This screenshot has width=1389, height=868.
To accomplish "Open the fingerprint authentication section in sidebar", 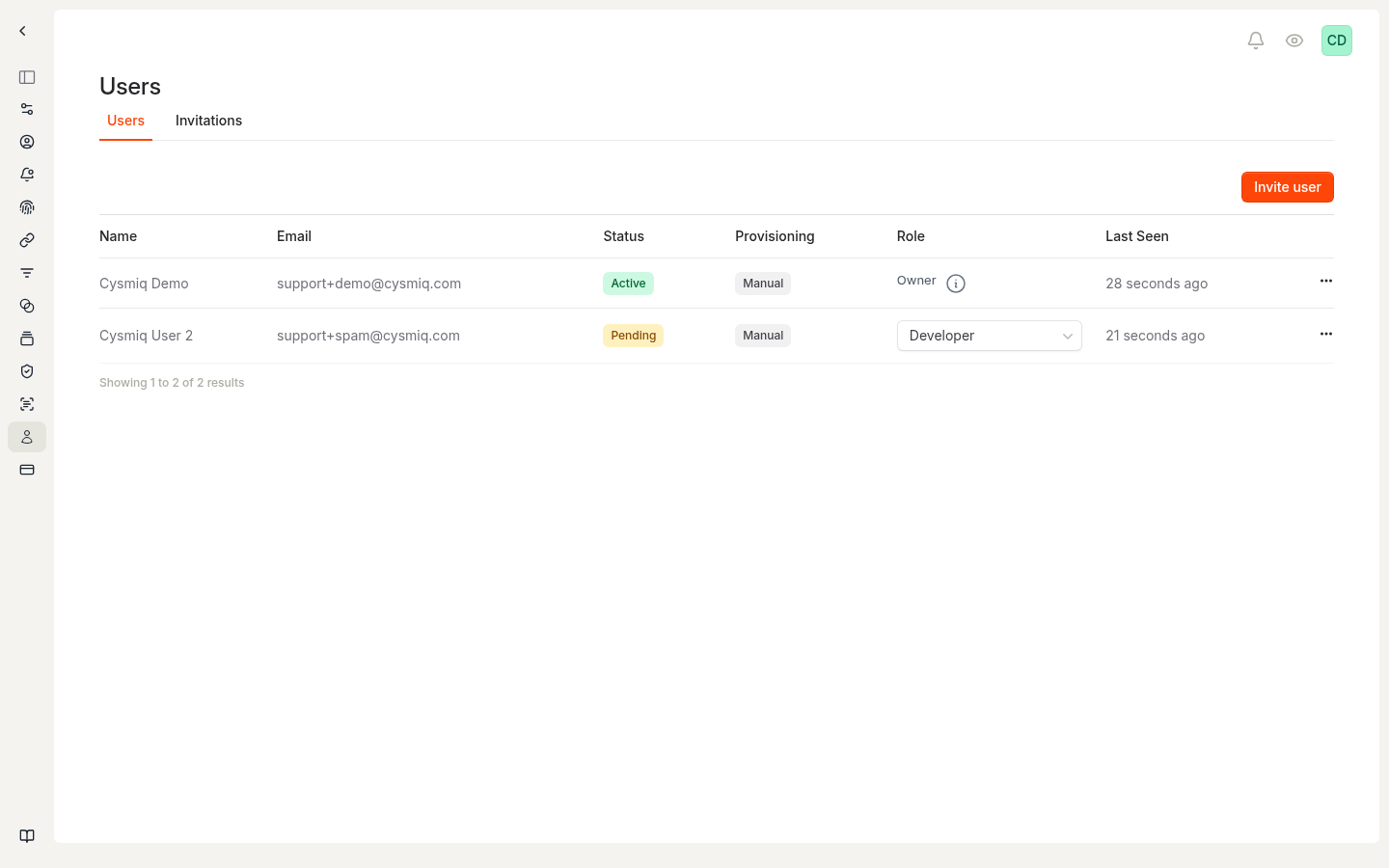I will click(26, 207).
